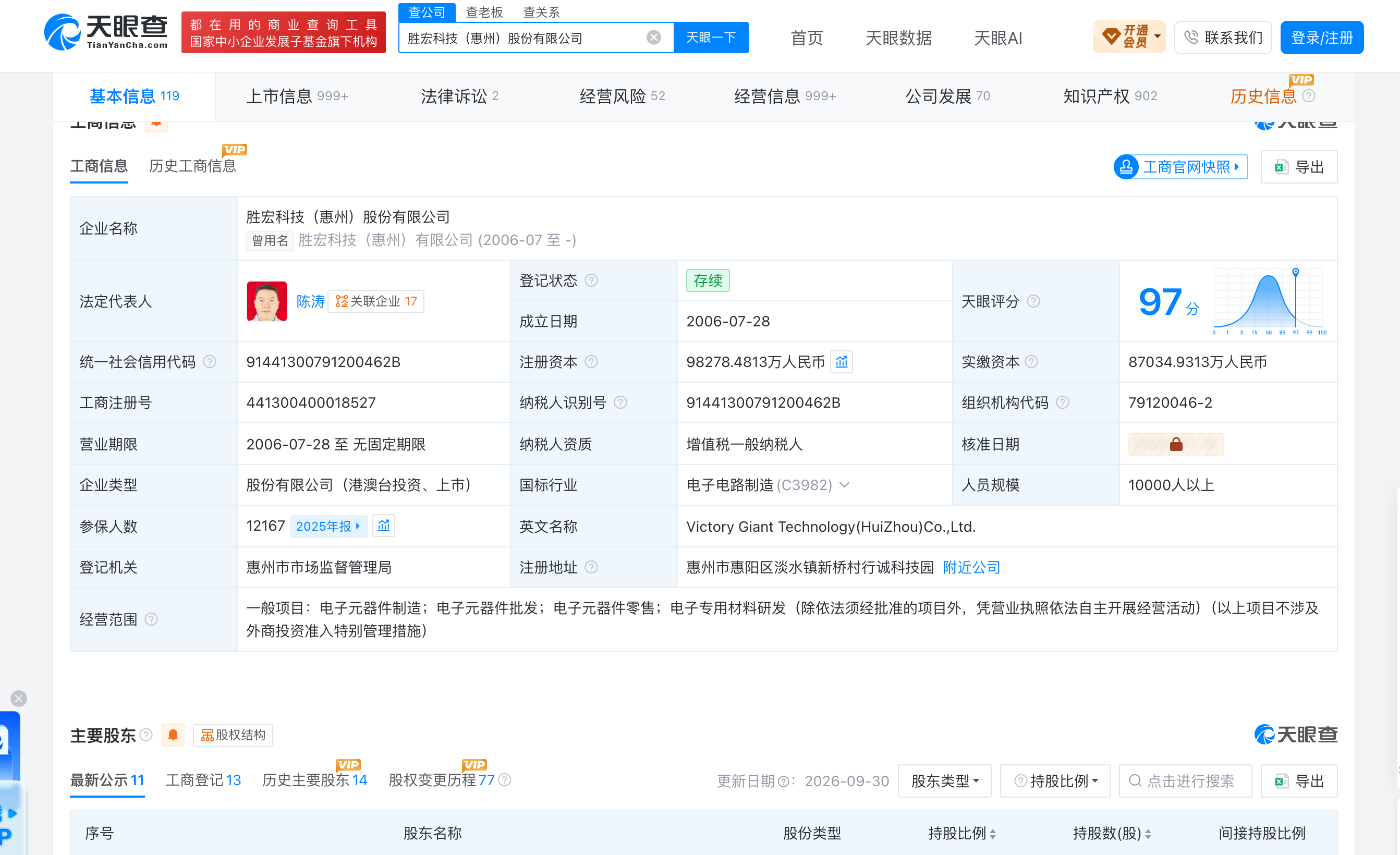
Task: Open the help icon beside 实缴资本
Action: pos(1031,361)
